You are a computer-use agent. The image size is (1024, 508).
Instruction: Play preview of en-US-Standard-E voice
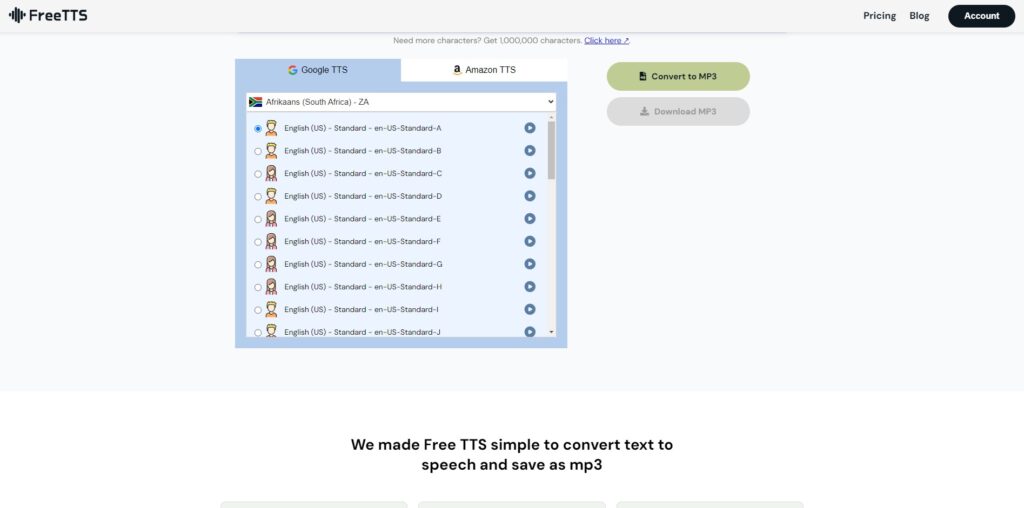tap(530, 219)
